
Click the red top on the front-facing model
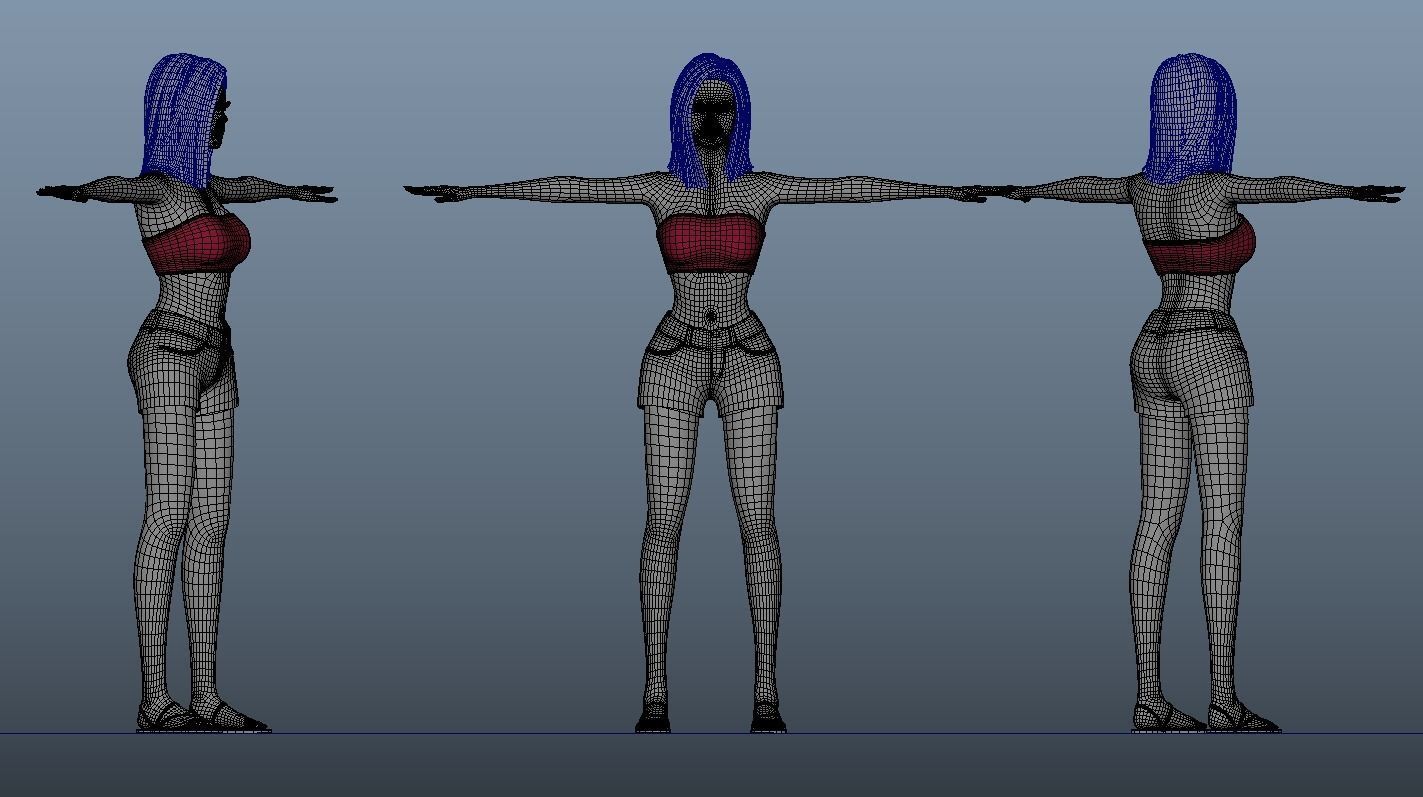(x=711, y=245)
